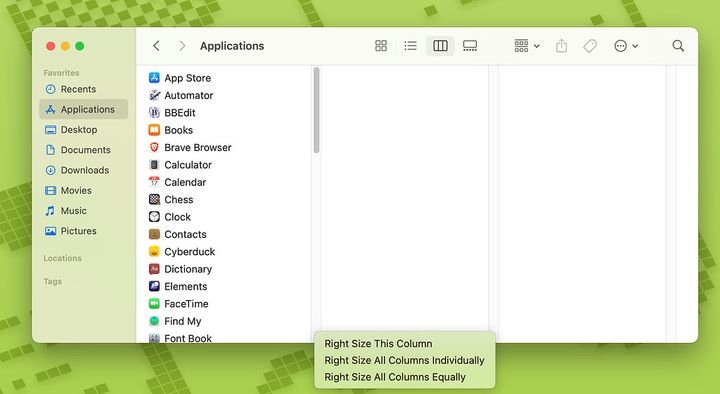The image size is (720, 394).
Task: Click the Elements app icon
Action: pyautogui.click(x=154, y=287)
